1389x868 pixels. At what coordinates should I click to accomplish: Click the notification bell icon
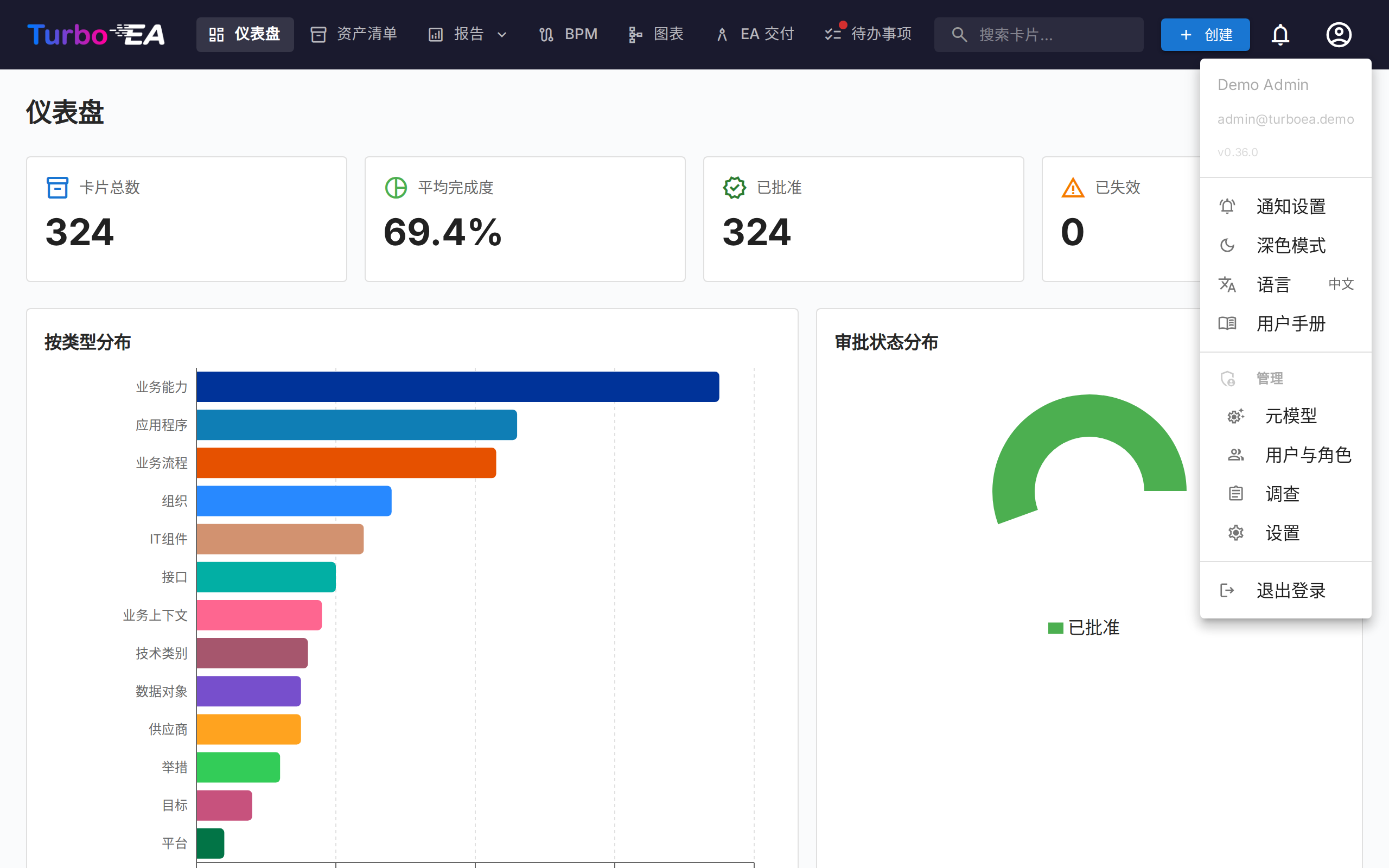pyautogui.click(x=1280, y=35)
